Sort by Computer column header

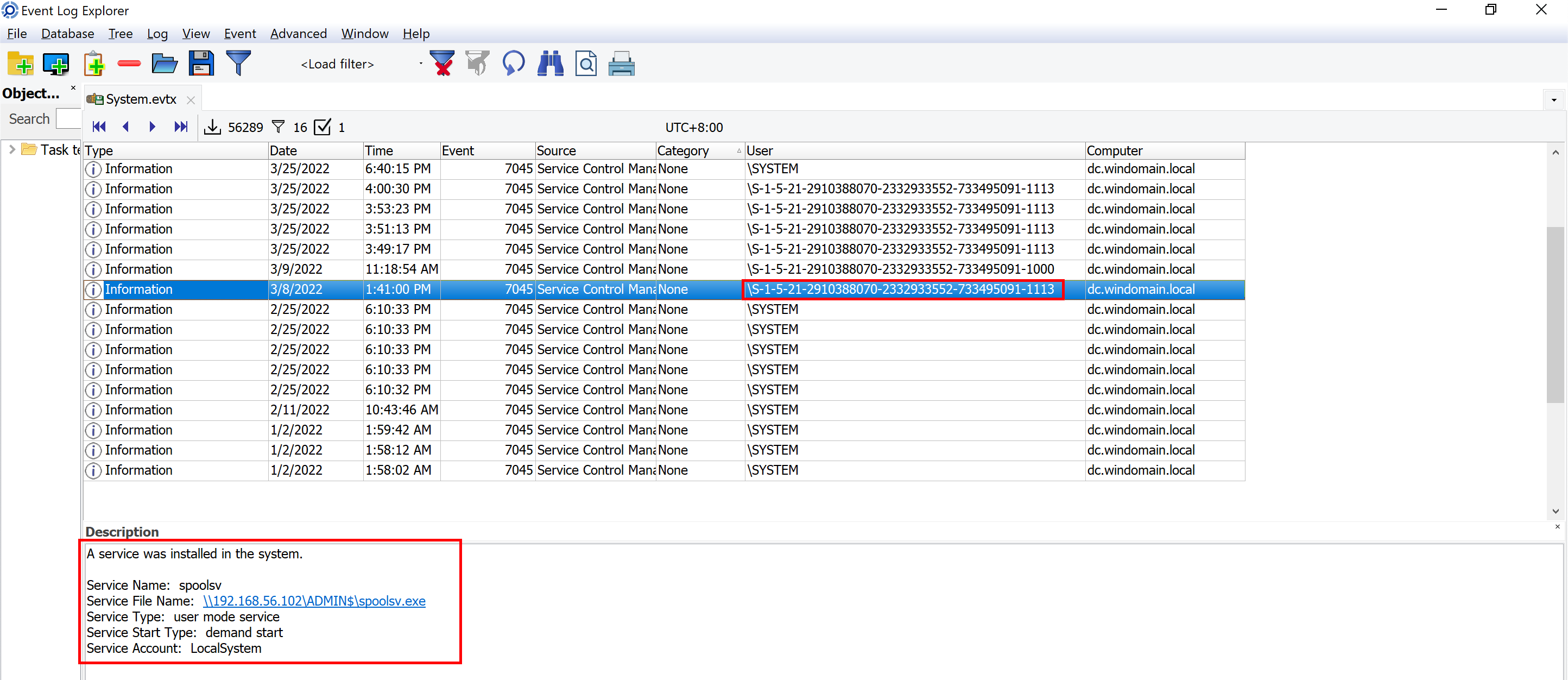pyautogui.click(x=1165, y=150)
